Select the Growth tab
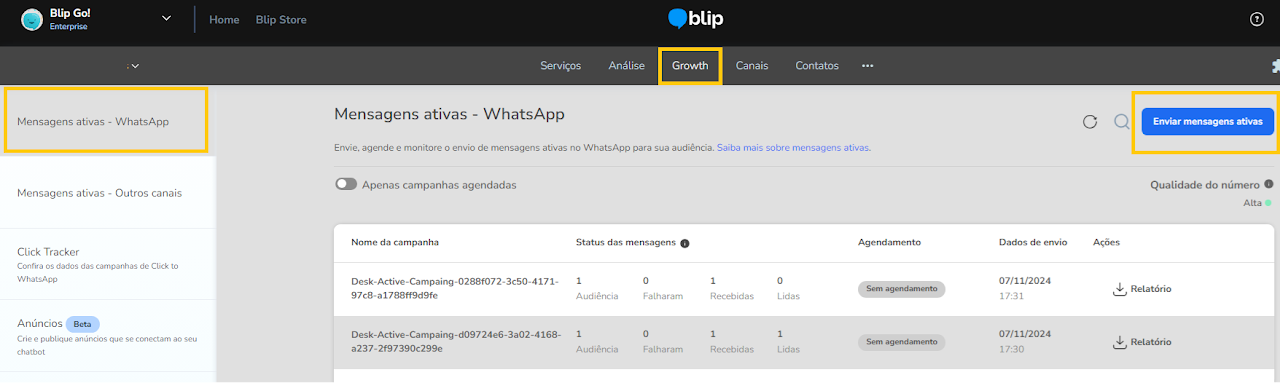This screenshot has height=391, width=1280. 690,66
